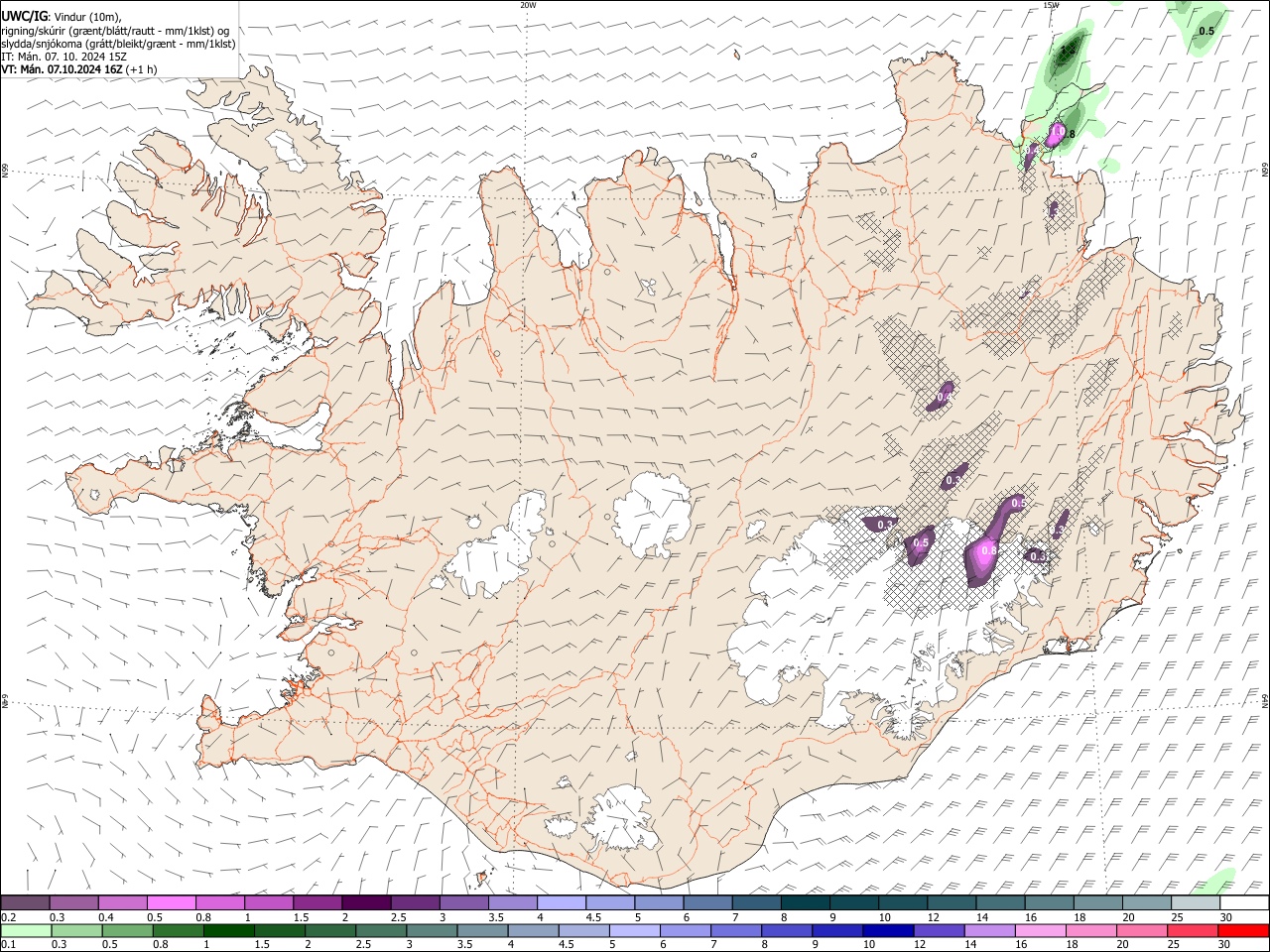Select top-row legend swatch between 0.2 and 0.3
The image size is (1270, 952).
coord(25,902)
